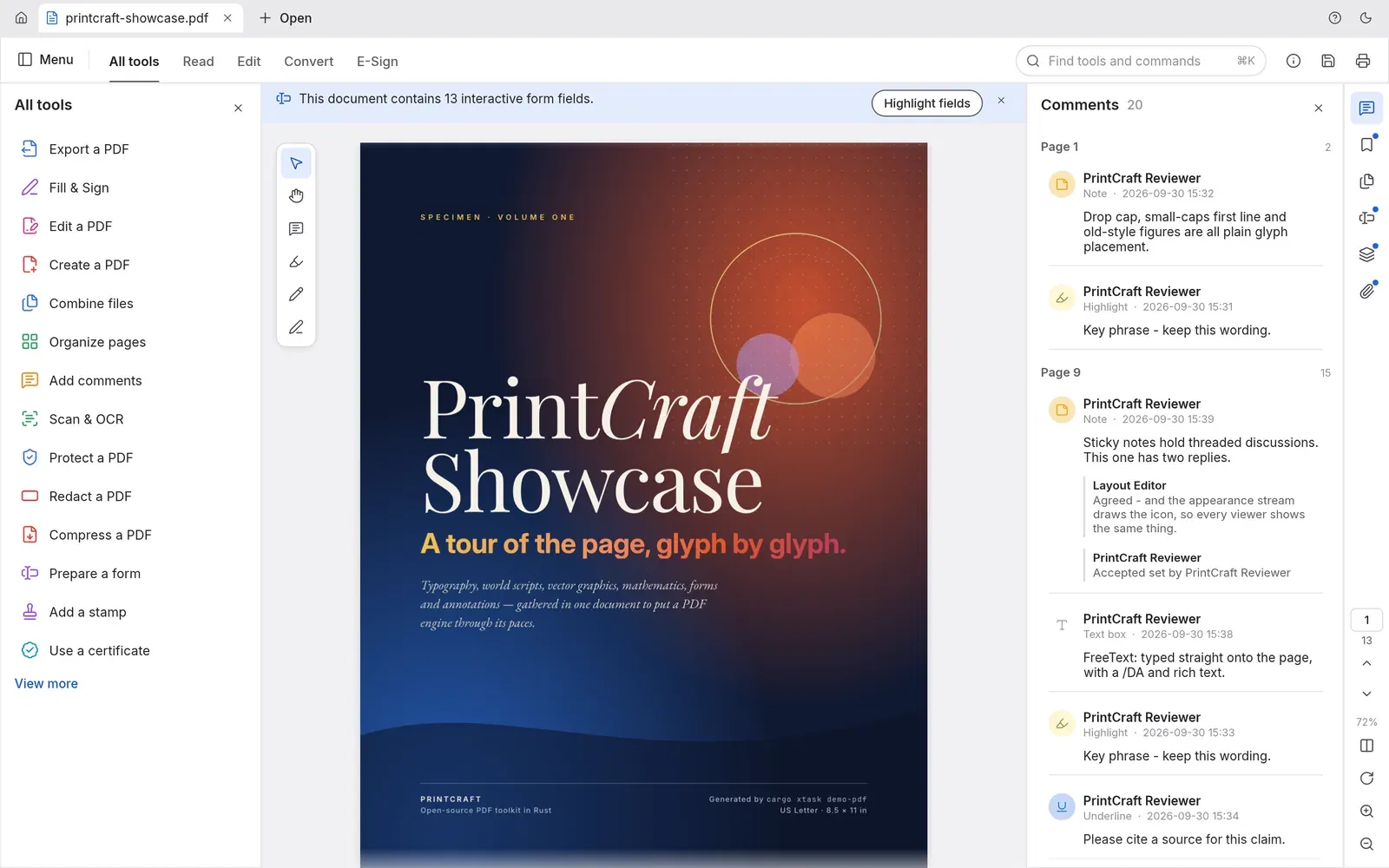
Task: Go to the previous page arrow
Action: pyautogui.click(x=1366, y=663)
